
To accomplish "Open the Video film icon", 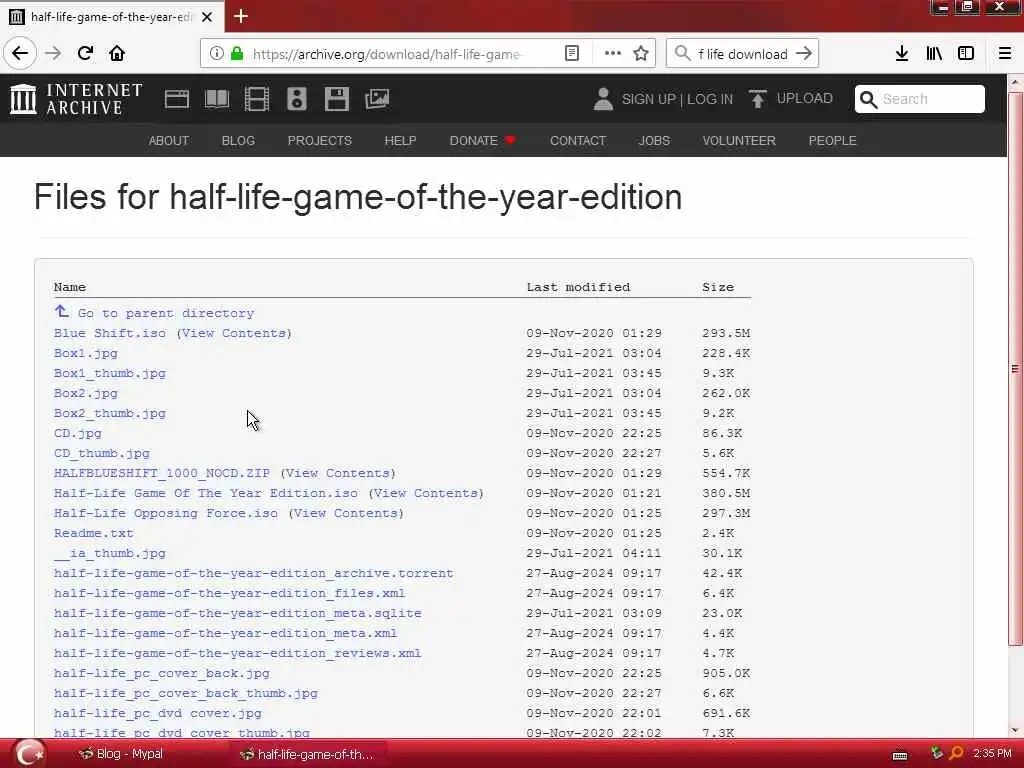I will tap(257, 99).
